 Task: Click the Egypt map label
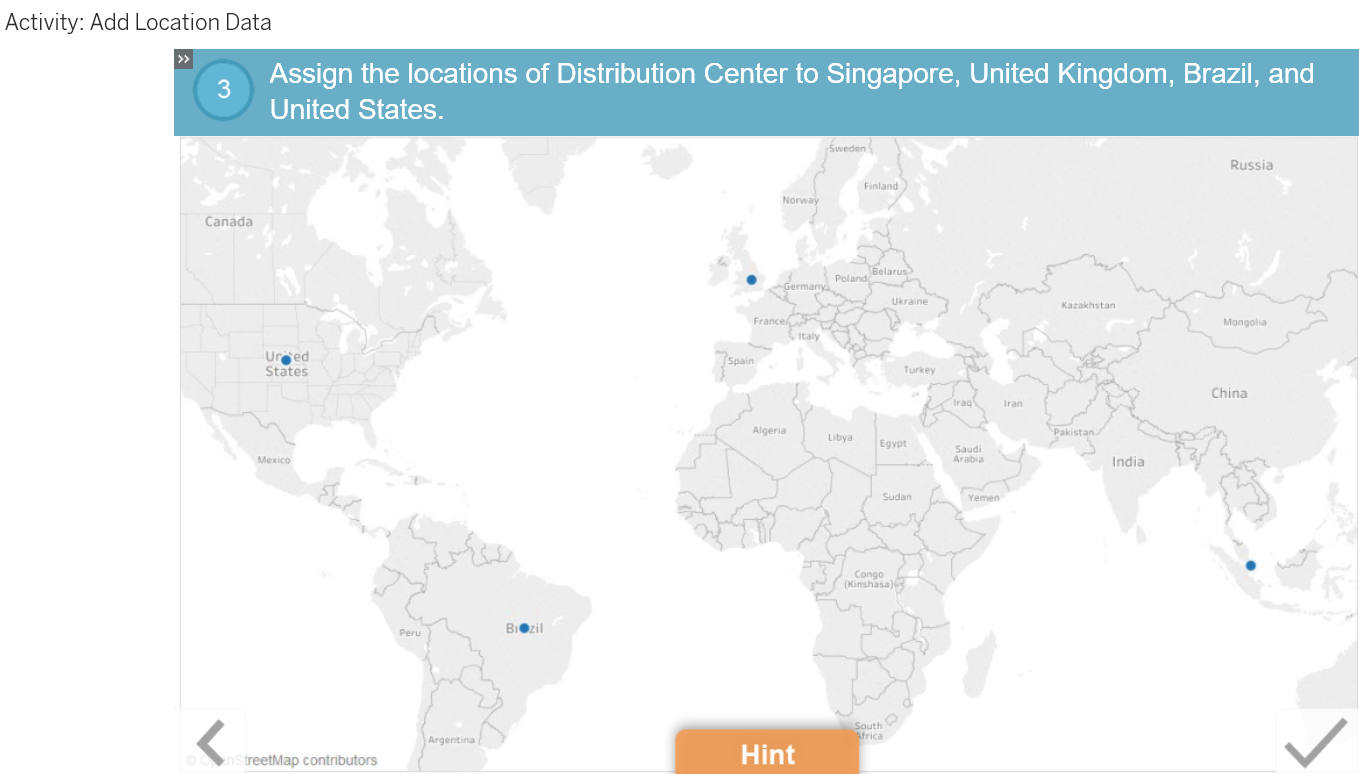pyautogui.click(x=893, y=444)
